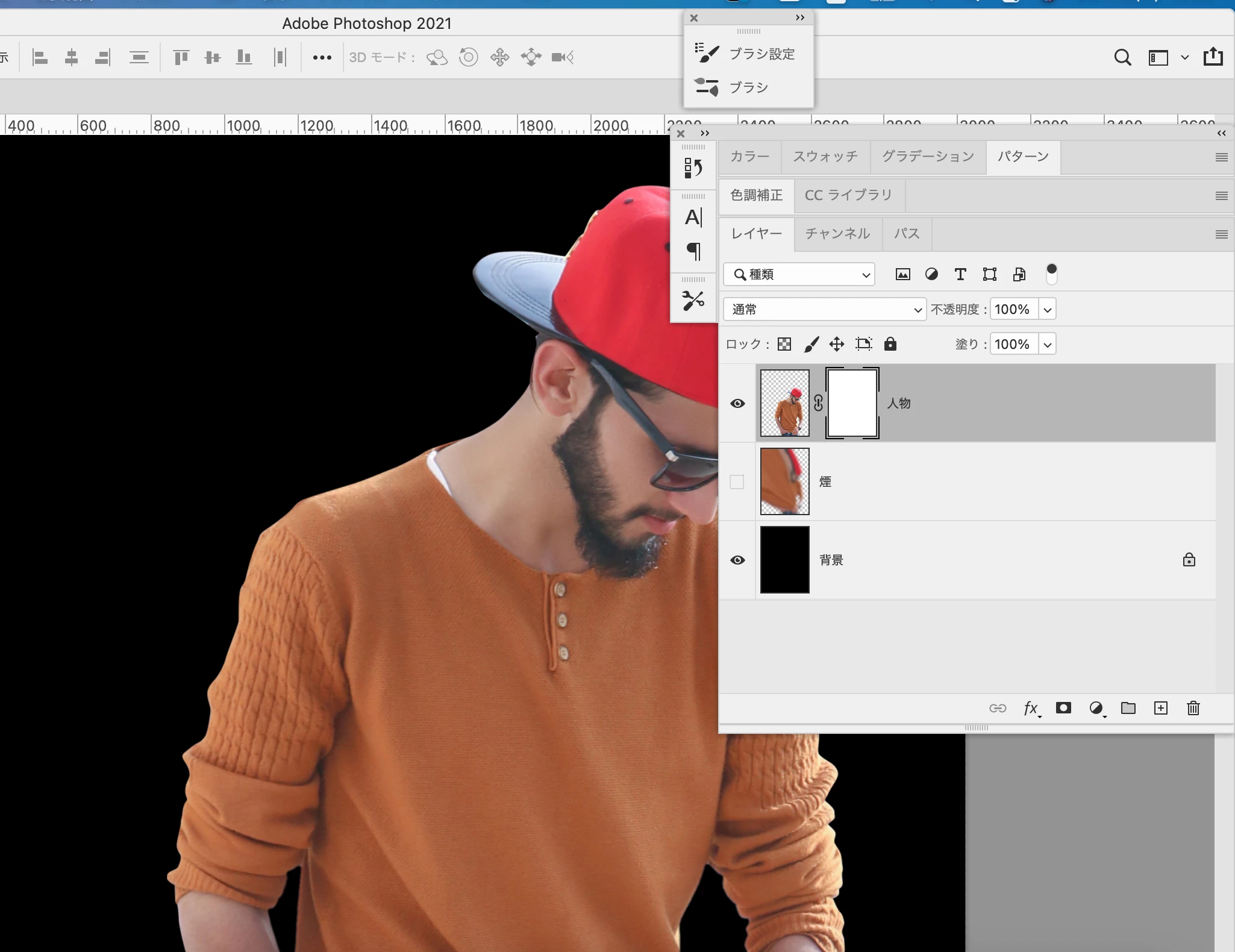1235x952 pixels.
Task: Create a new group folder
Action: (x=1128, y=708)
